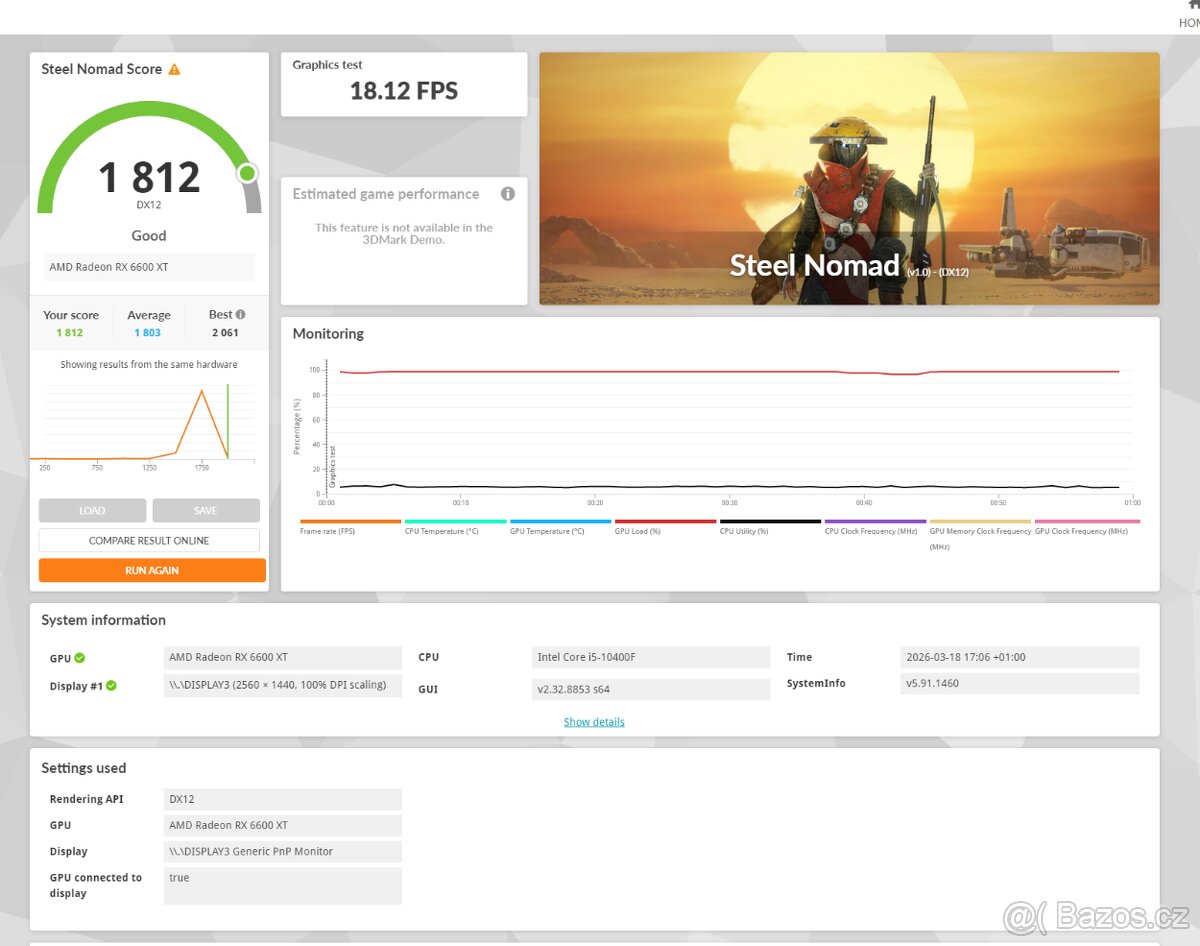Click the GPU Memory Clock Frequency yellow legend marker
1200x946 pixels.
click(x=980, y=521)
